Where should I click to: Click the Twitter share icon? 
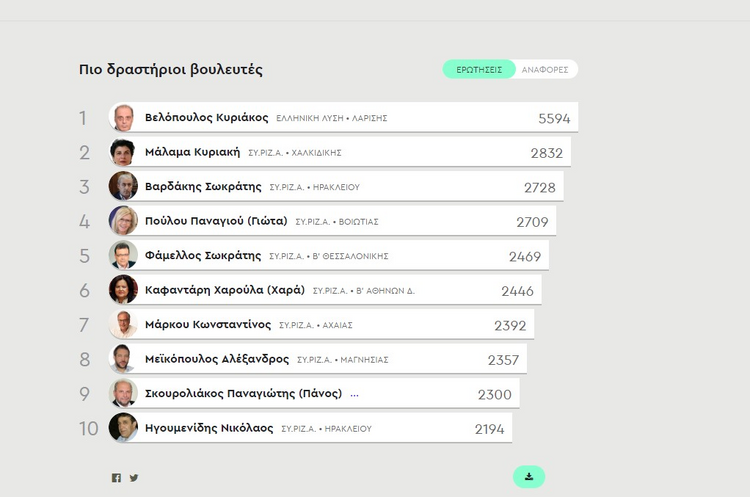coord(134,478)
